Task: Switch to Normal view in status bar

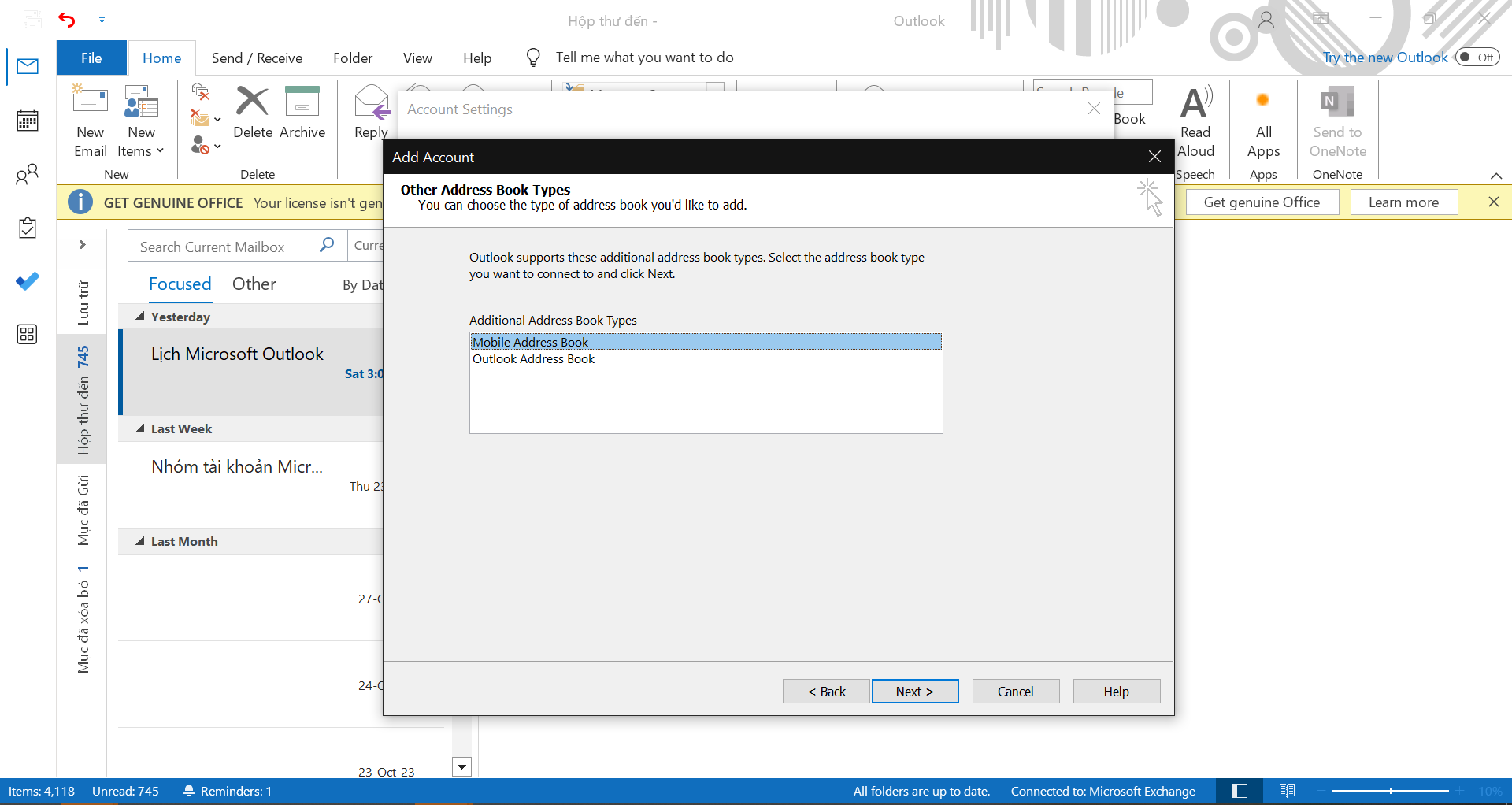Action: 1240,791
